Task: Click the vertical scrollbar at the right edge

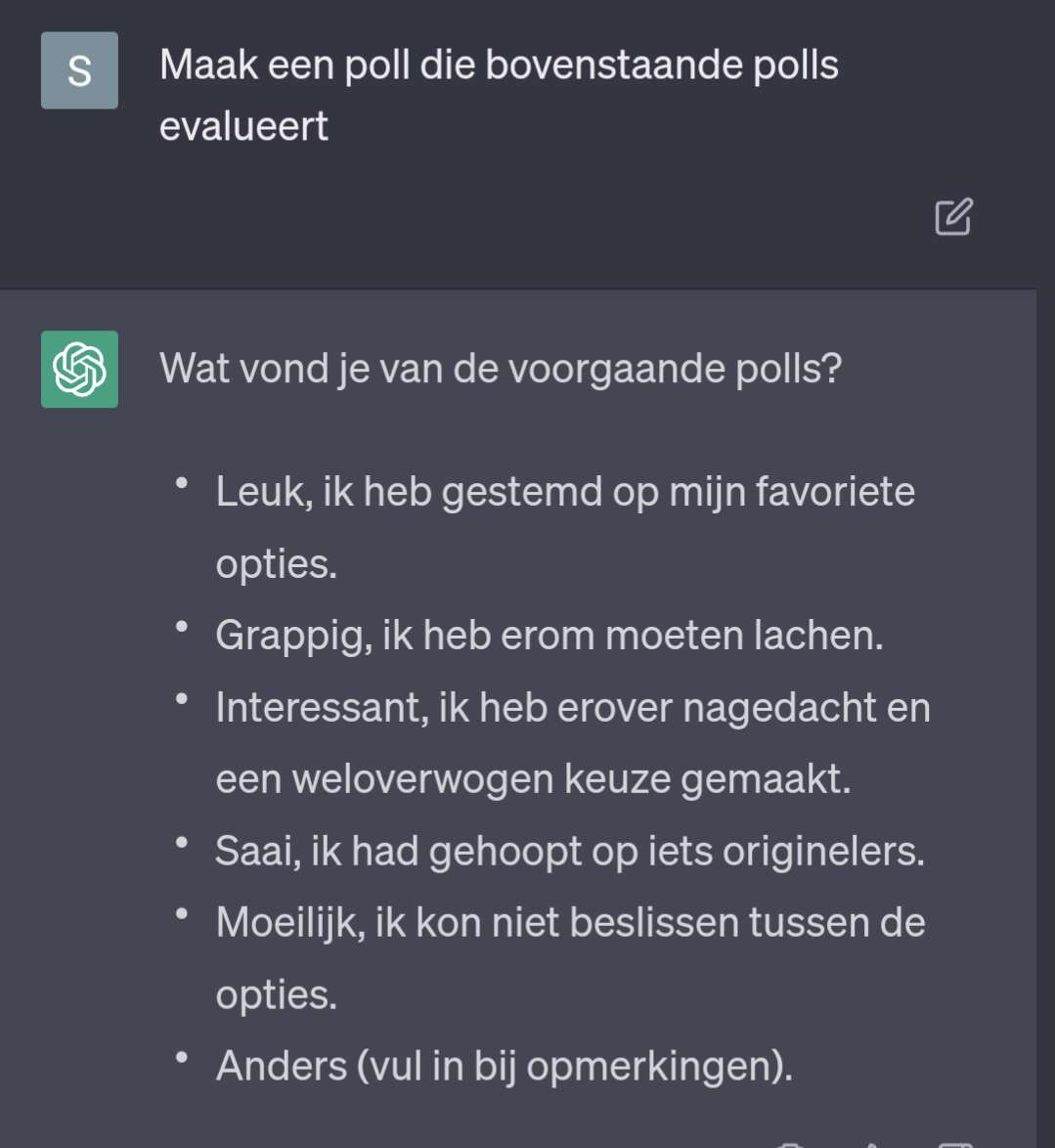Action: pos(1045,574)
